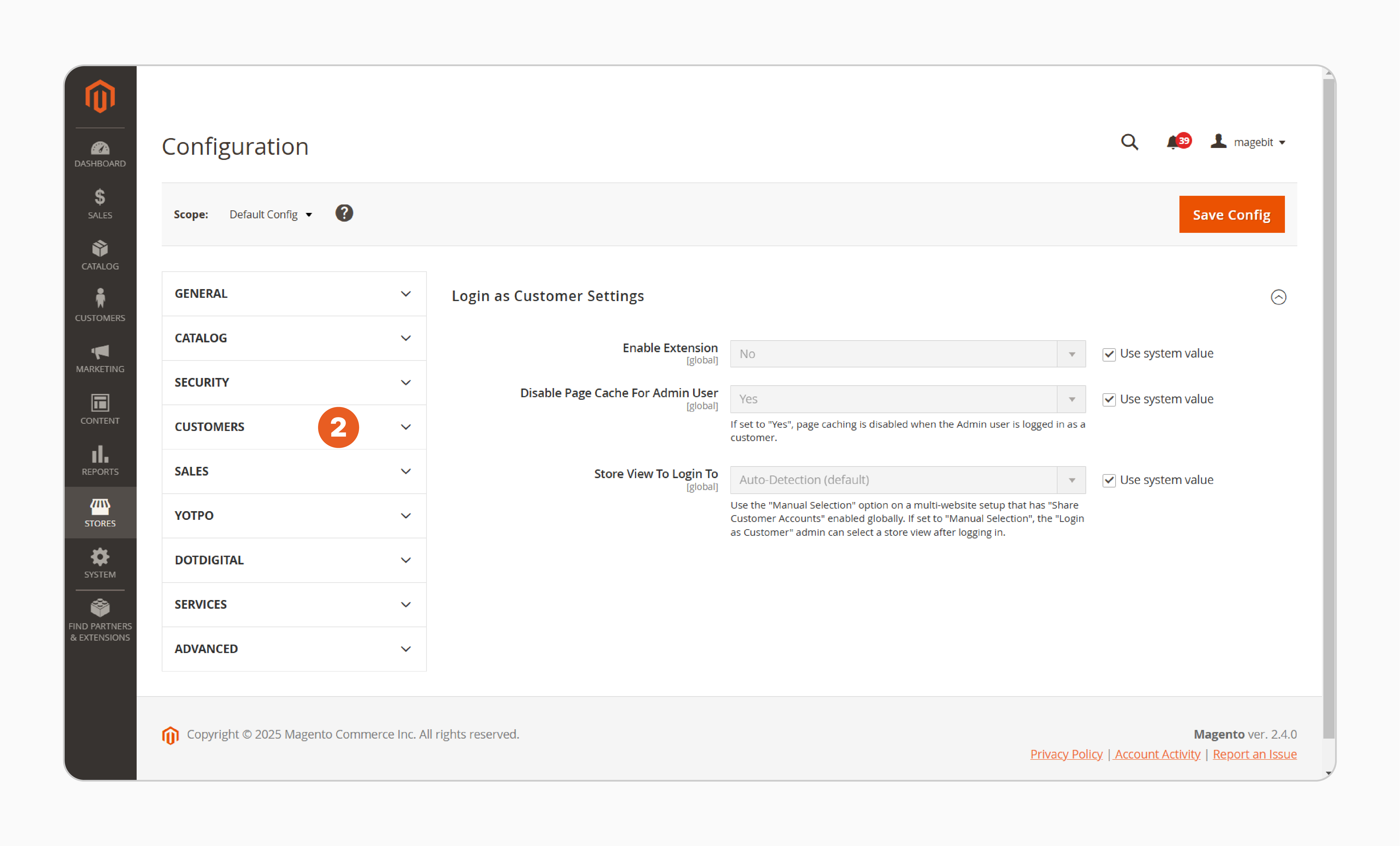The width and height of the screenshot is (1400, 846).
Task: Open the Sales menu in the sidebar
Action: [x=100, y=204]
